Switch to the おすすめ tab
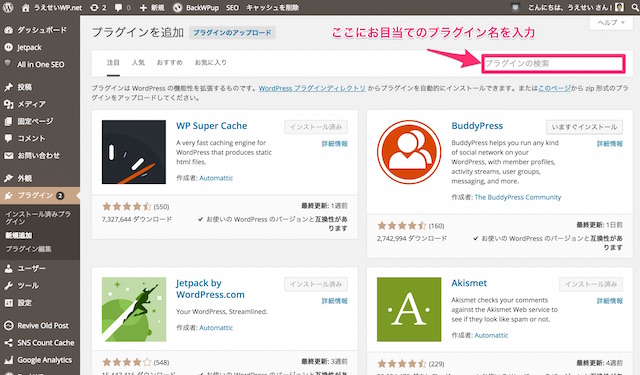The image size is (640, 375). pyautogui.click(x=169, y=62)
